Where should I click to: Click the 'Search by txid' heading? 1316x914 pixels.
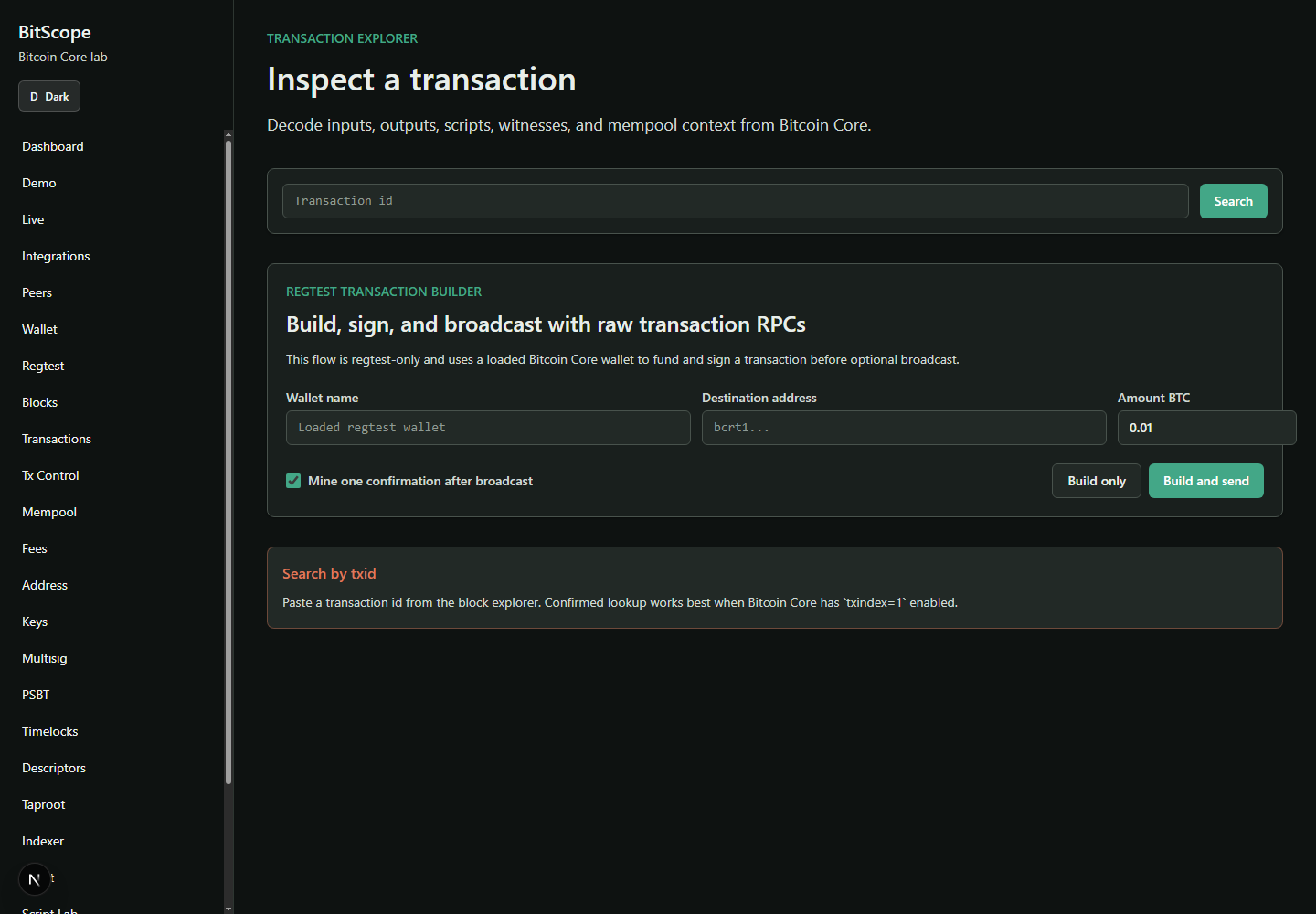pyautogui.click(x=329, y=573)
